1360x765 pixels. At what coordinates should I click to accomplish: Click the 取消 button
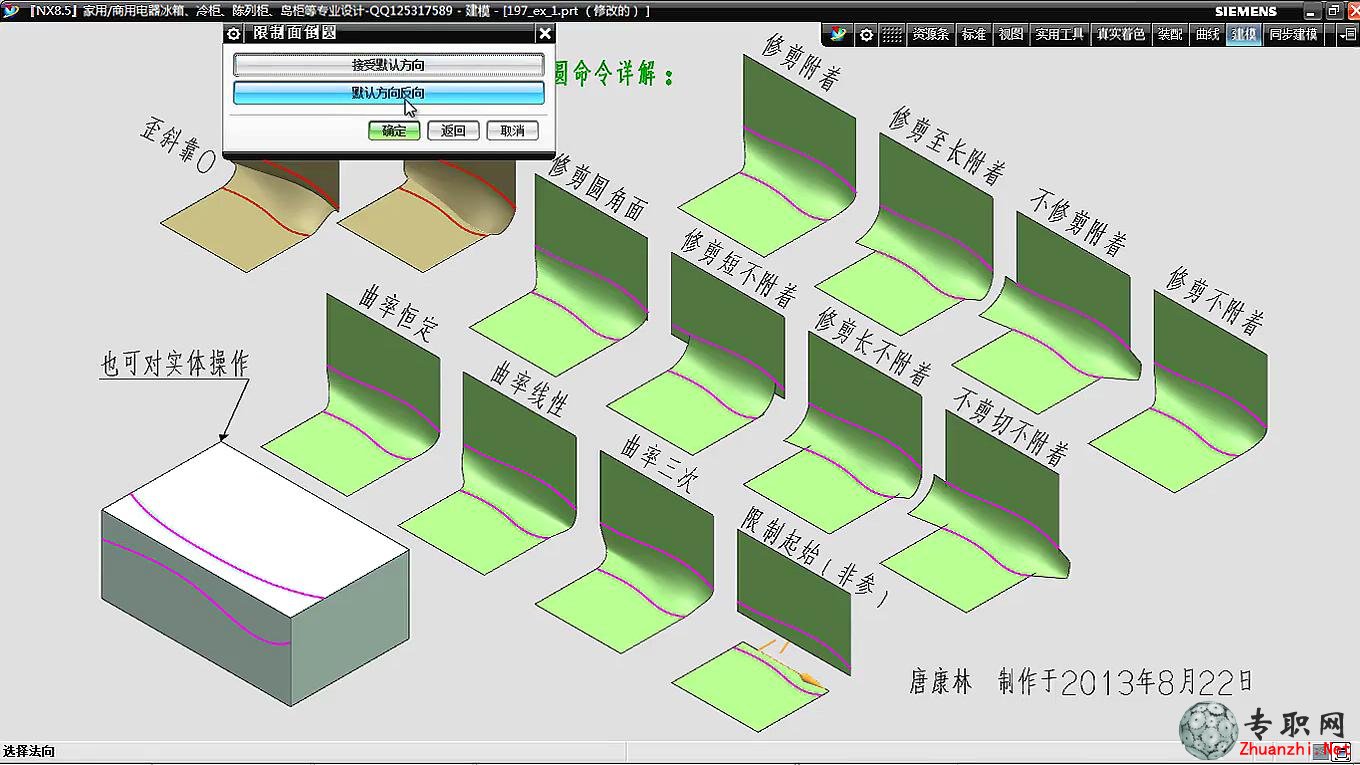pos(513,130)
